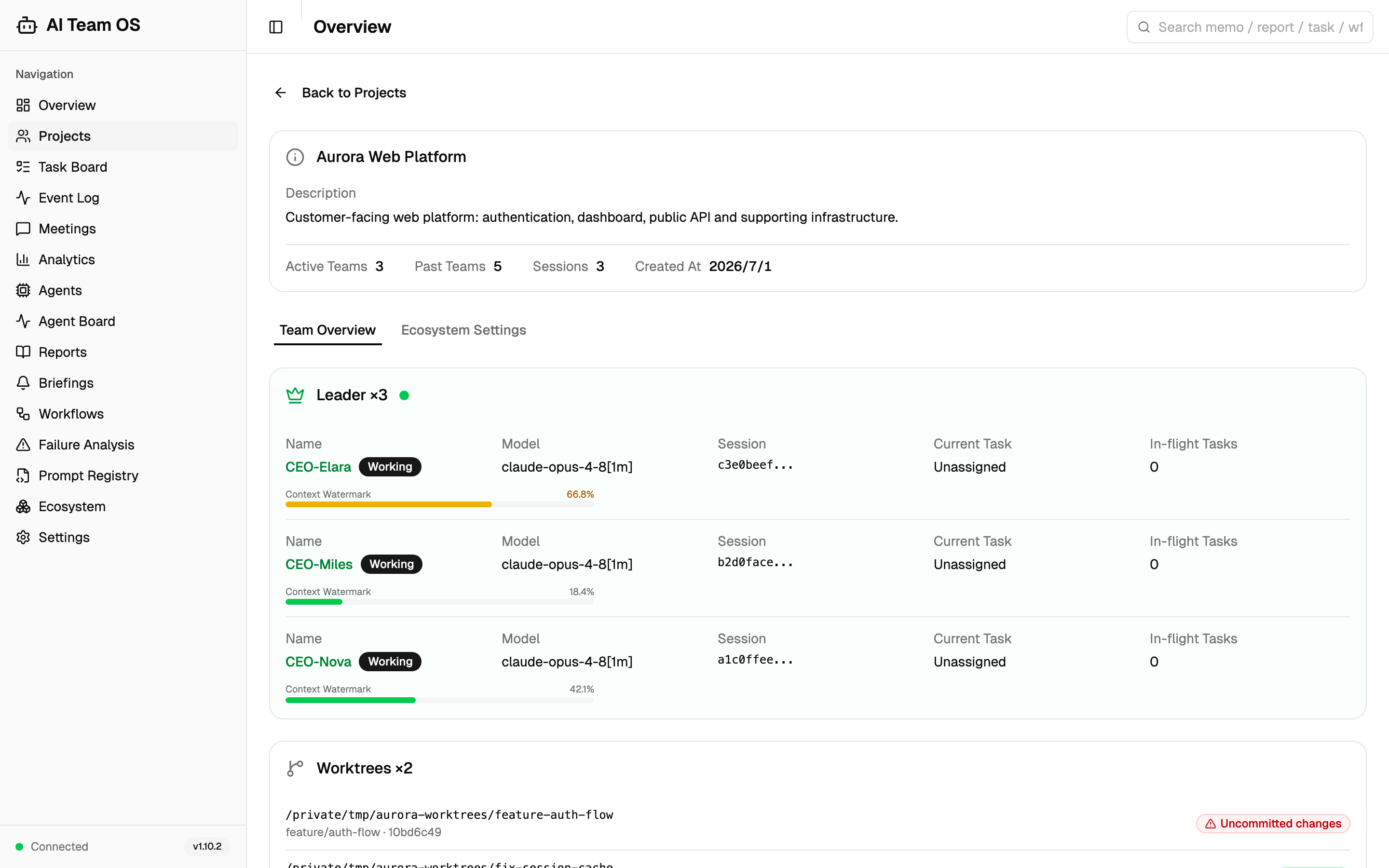Open the CEO-Miles agent link
Screen dimensions: 1389x868
319,564
